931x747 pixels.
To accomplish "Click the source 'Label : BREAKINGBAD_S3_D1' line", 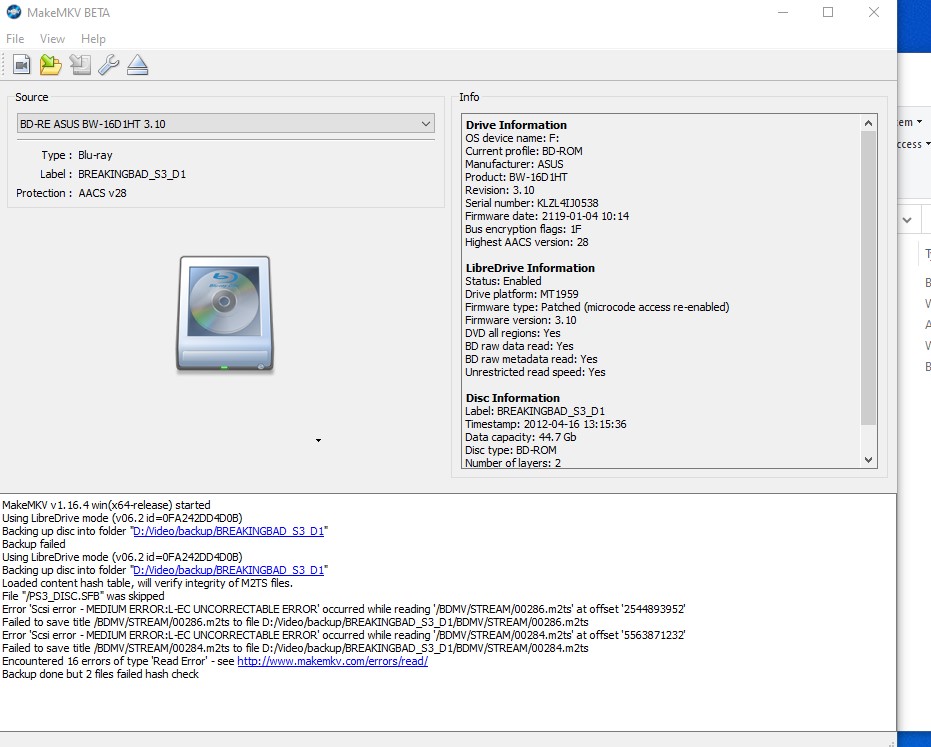I will (113, 174).
